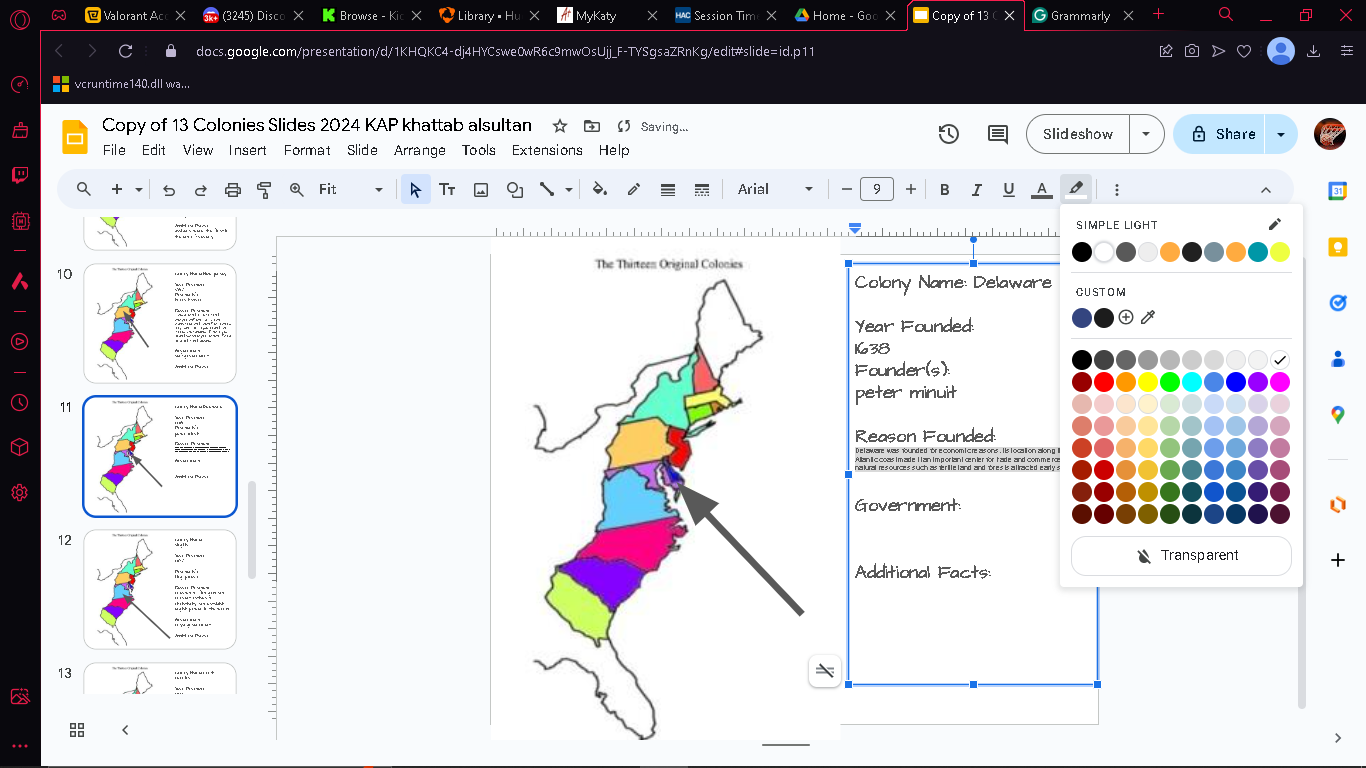Edit the Simple Light theme colors

point(1274,225)
